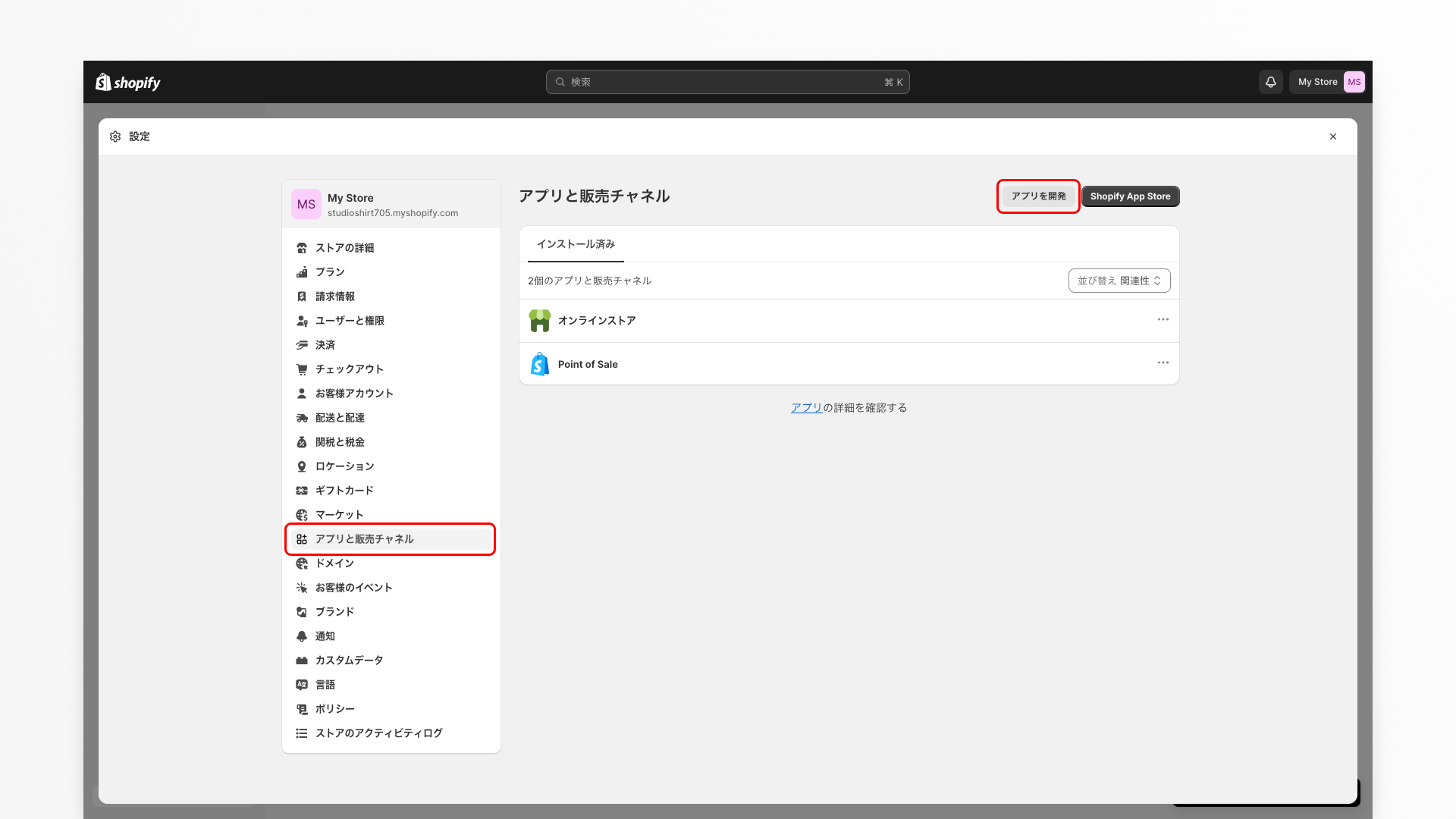Click the ポリシー document icon
This screenshot has width=1456, height=819.
[x=302, y=709]
